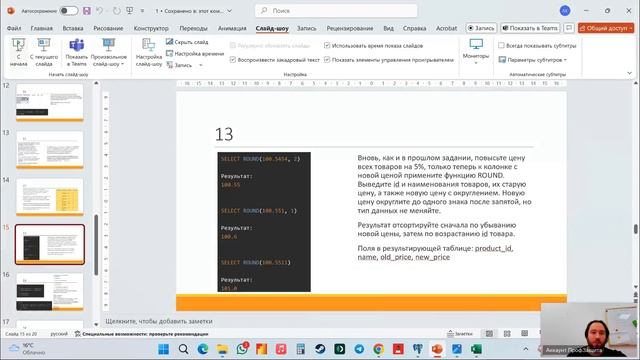Image resolution: width=640 pixels, height=360 pixels.
Task: Open Excel from taskbar
Action: point(476,349)
